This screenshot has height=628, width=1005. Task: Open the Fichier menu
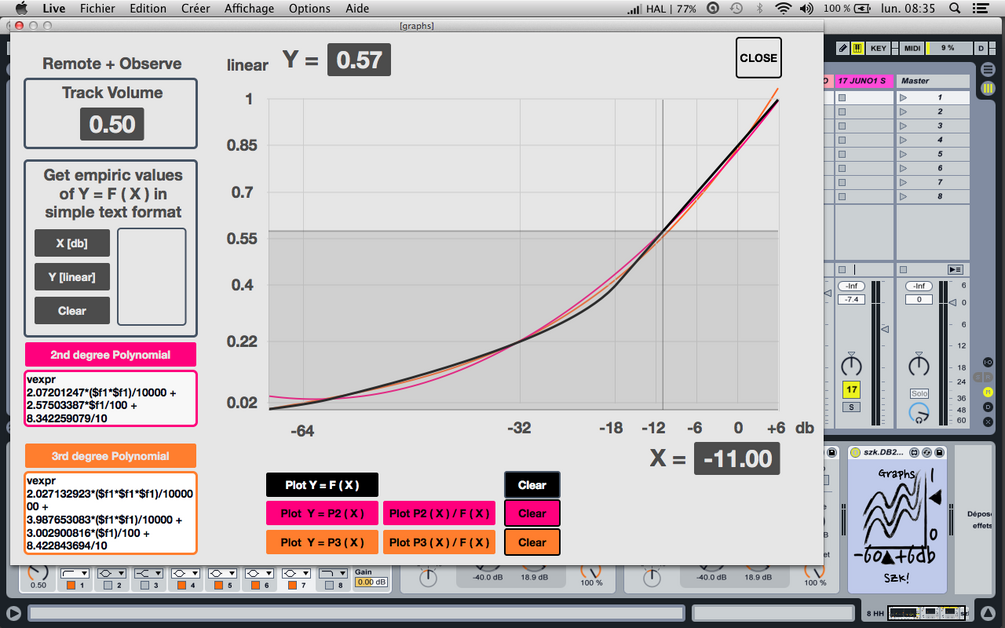point(97,8)
